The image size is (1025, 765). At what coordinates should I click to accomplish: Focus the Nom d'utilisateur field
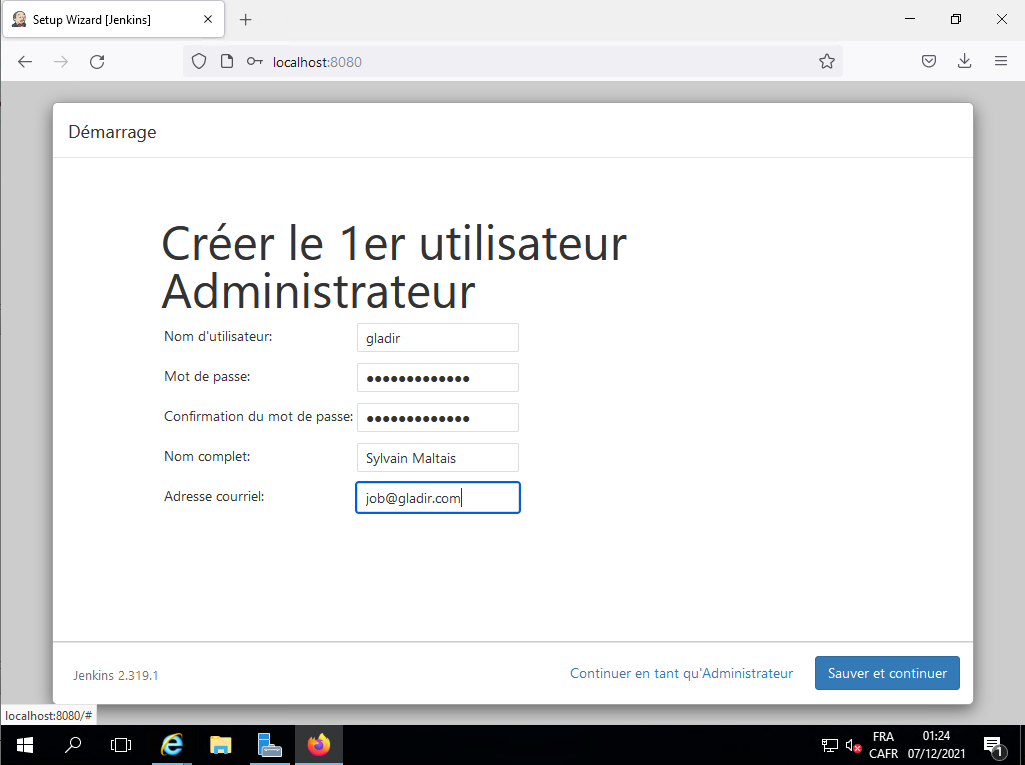click(x=437, y=338)
